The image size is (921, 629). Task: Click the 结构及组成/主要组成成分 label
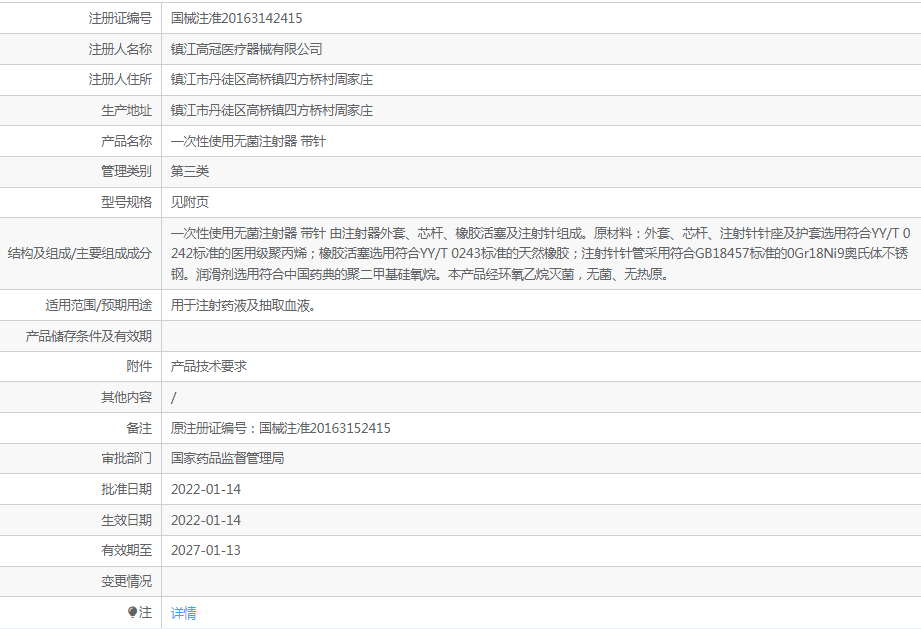79,254
